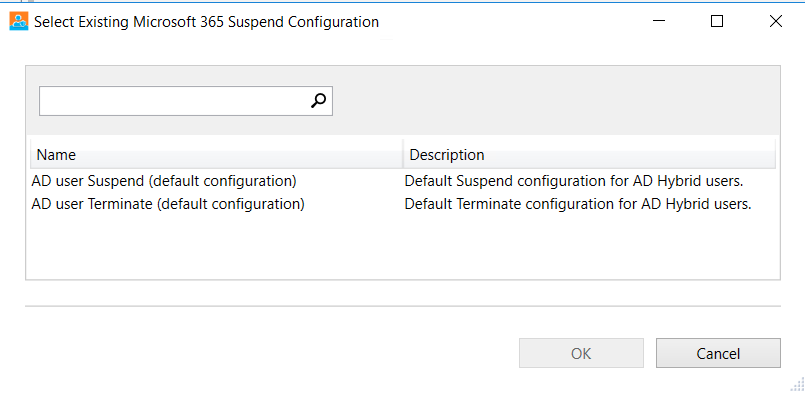Click description 'Default Terminate configuration for AD Hybrid users.'
The height and width of the screenshot is (393, 805).
click(x=578, y=204)
